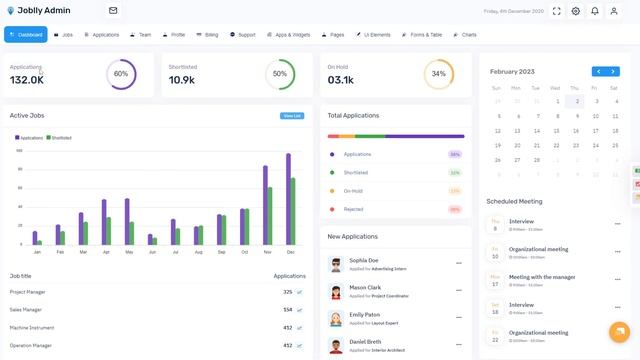The height and width of the screenshot is (360, 640).
Task: Click trend icon beside Sales Manager
Action: pos(300,310)
